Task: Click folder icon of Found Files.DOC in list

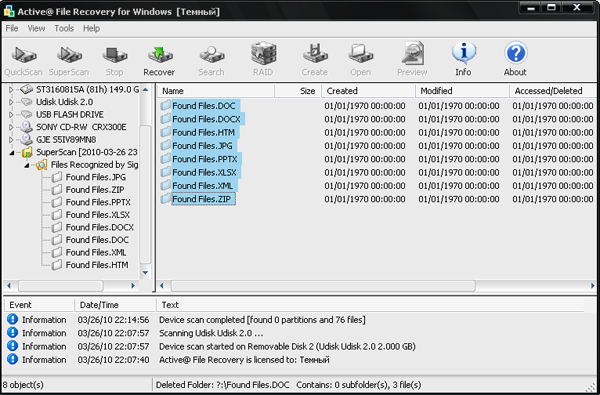Action: pyautogui.click(x=165, y=106)
